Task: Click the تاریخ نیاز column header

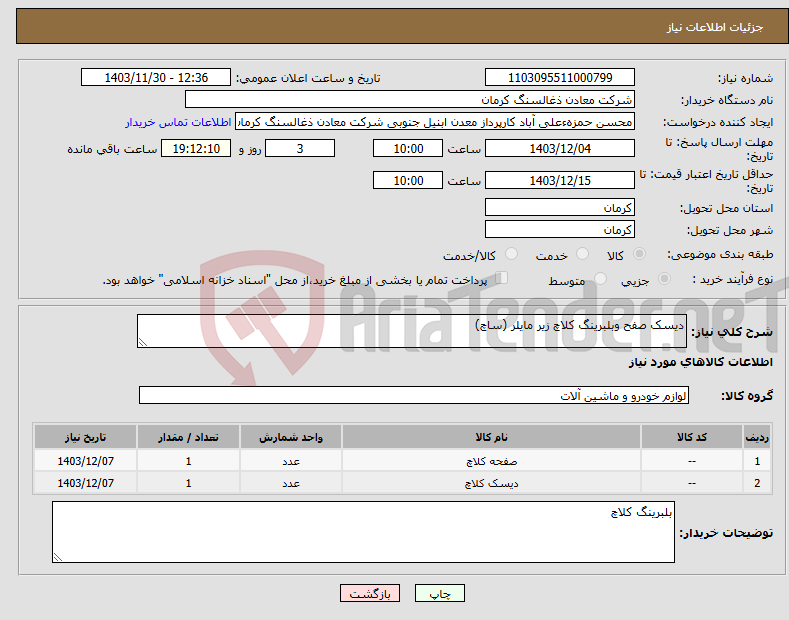Action: click(x=86, y=437)
